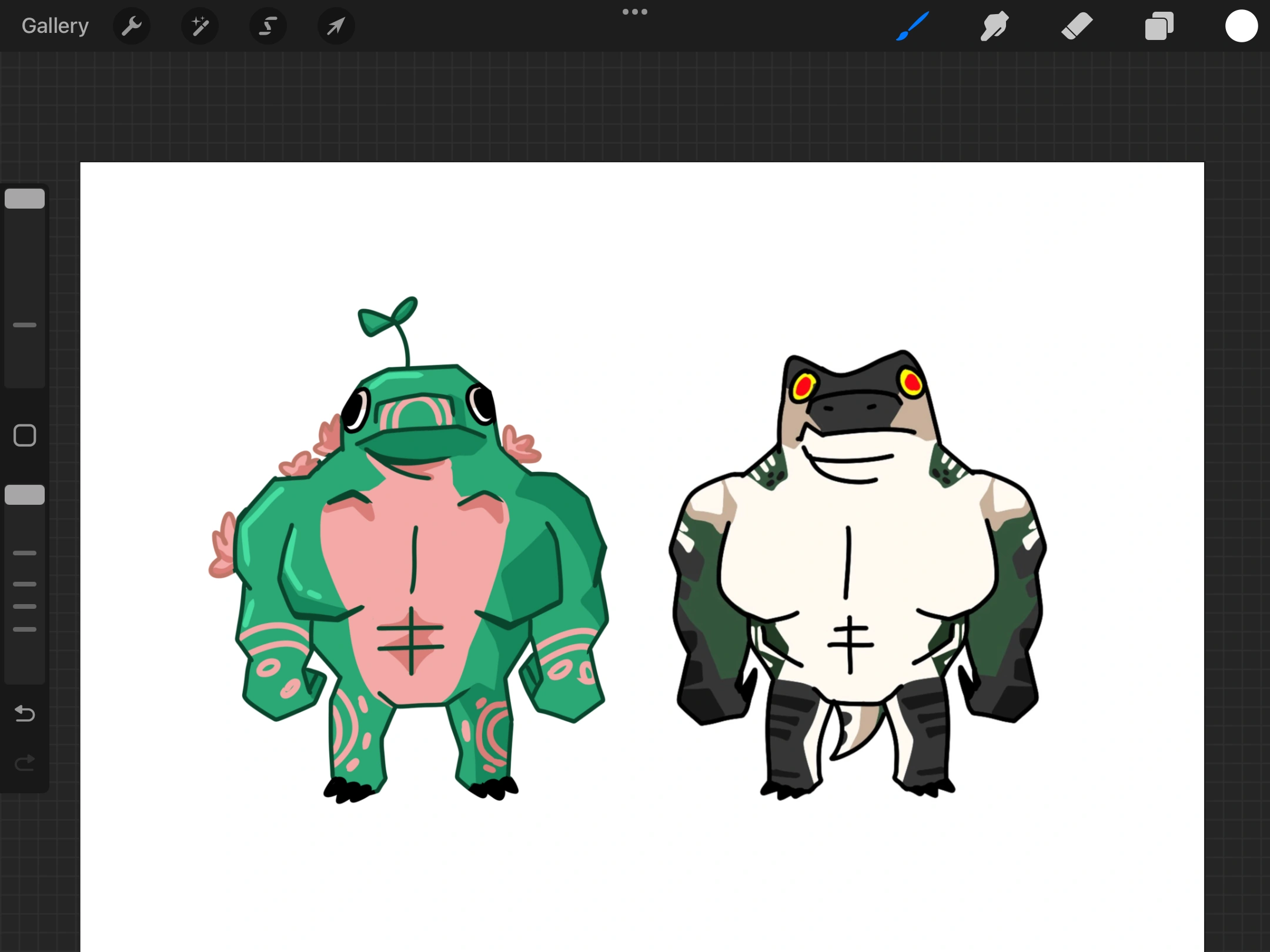Switch to the Smudge tool
1270x952 pixels.
tap(994, 25)
